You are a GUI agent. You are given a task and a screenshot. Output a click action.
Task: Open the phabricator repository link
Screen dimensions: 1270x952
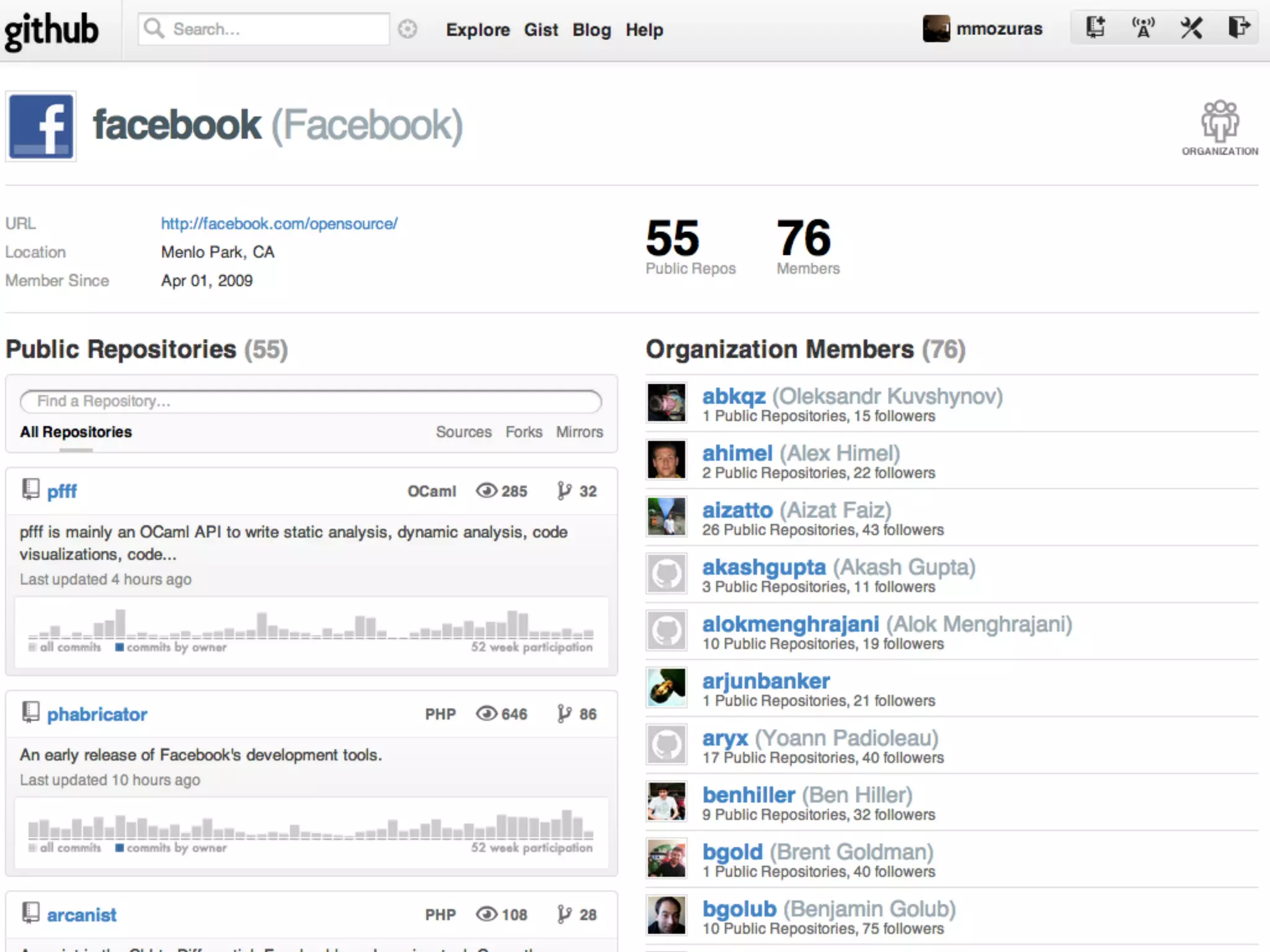point(97,715)
